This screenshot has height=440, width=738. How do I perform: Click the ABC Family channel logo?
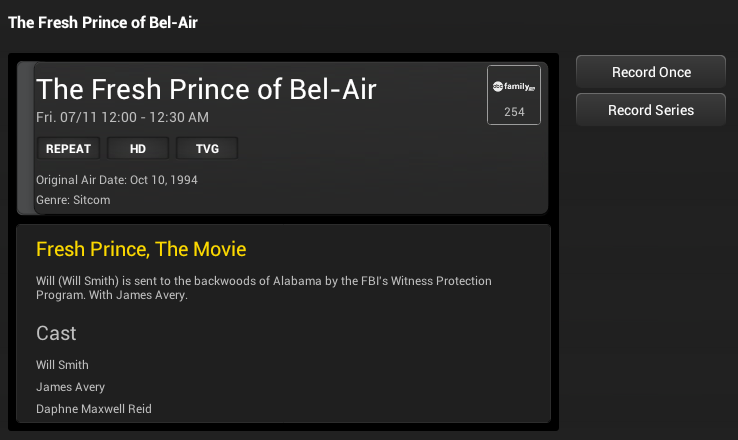point(513,87)
